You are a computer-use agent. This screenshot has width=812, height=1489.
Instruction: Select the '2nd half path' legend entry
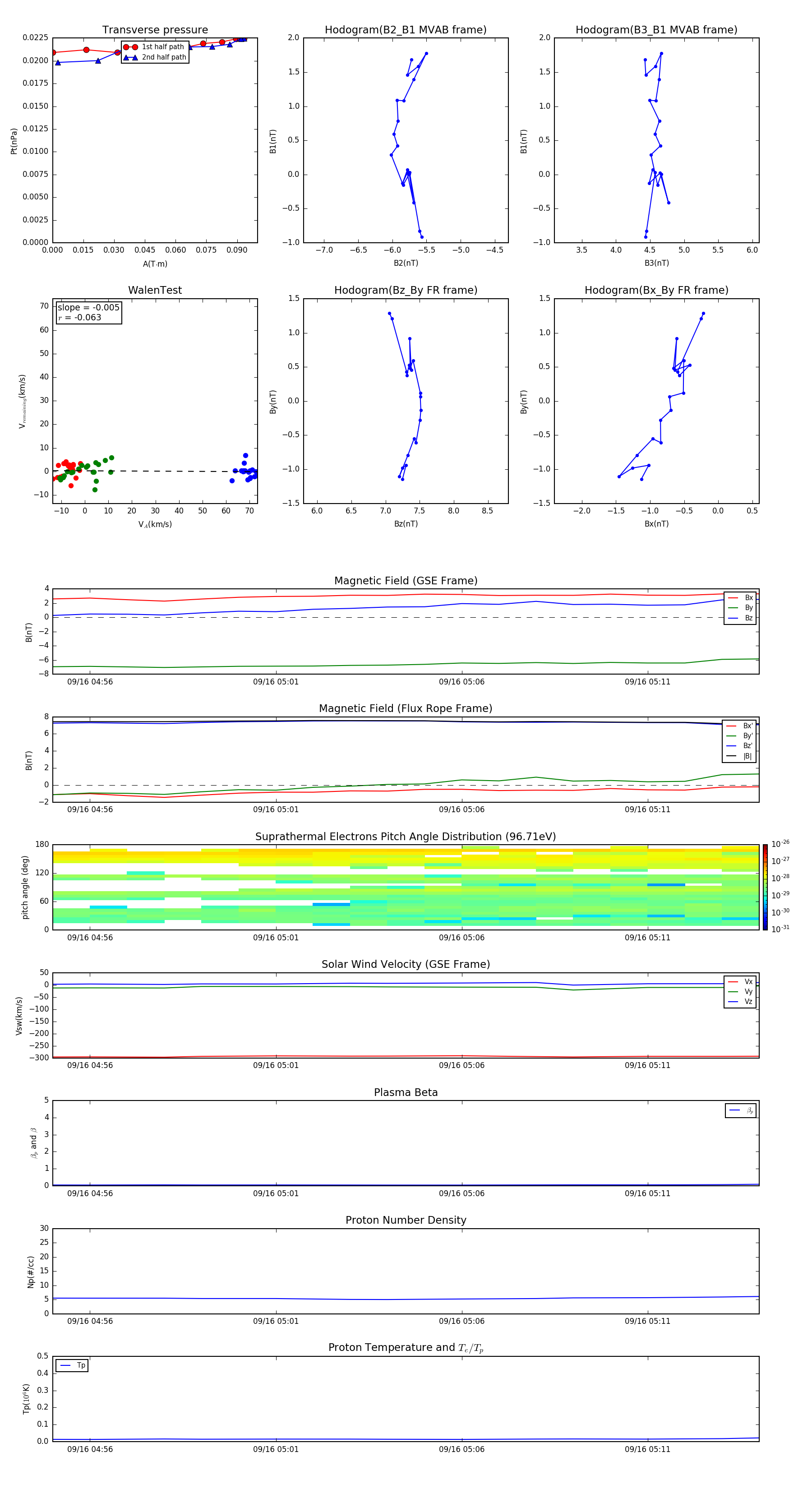pyautogui.click(x=154, y=57)
